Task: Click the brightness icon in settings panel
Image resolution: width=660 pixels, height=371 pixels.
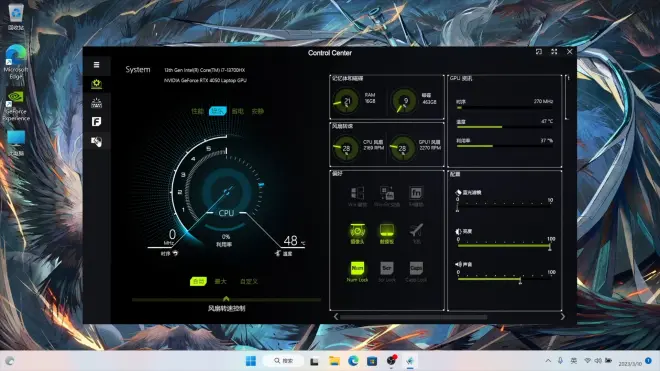Action: (458, 231)
